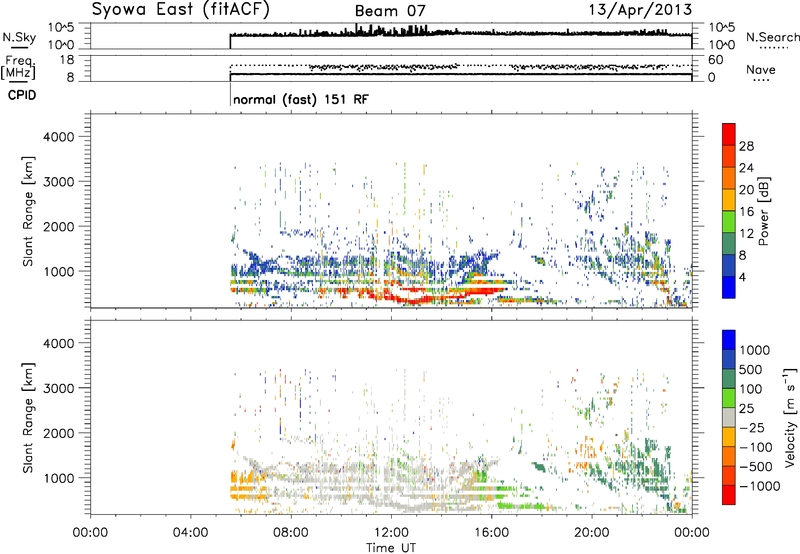The image size is (800, 554).
Task: Click the 'N.Search' legend label
Action: click(773, 37)
